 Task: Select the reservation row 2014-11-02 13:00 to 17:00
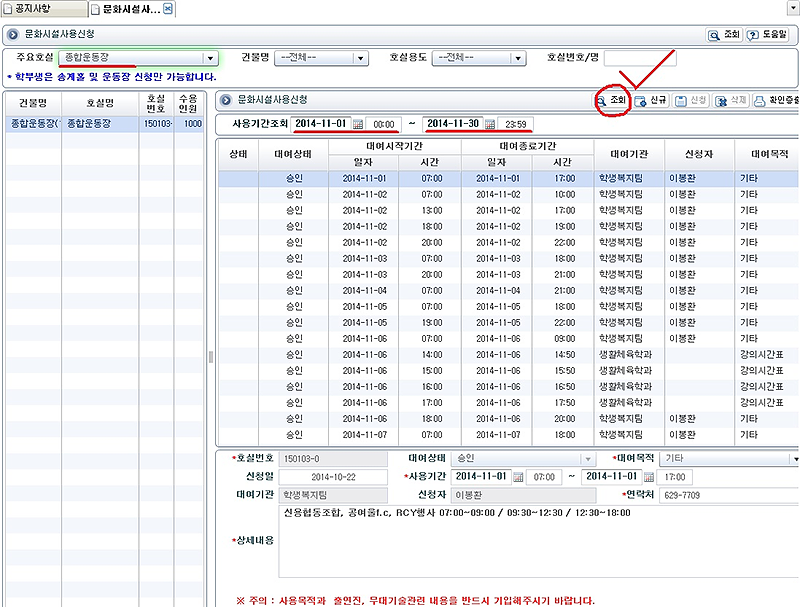coord(509,210)
